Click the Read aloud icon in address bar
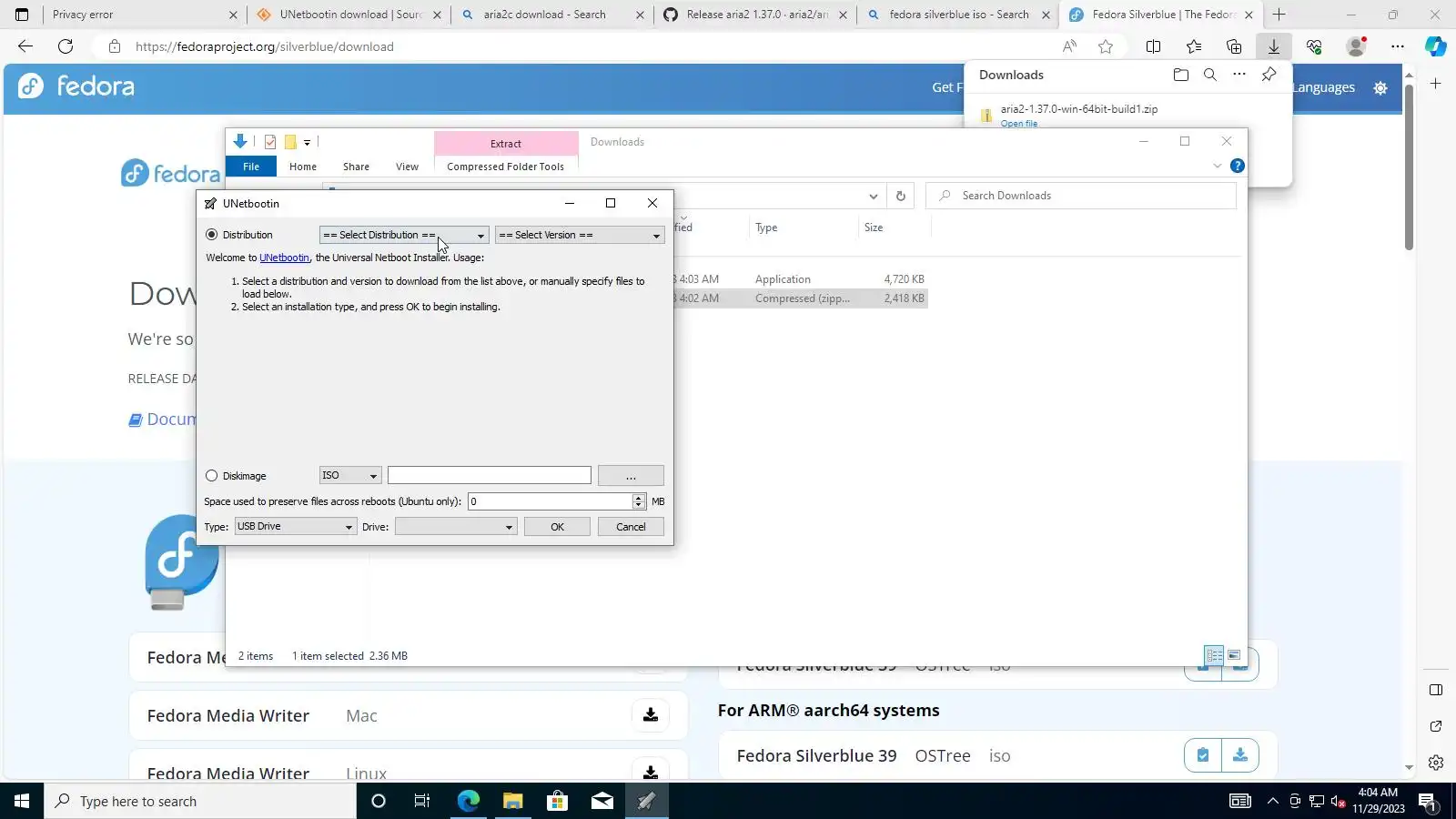 1069,46
